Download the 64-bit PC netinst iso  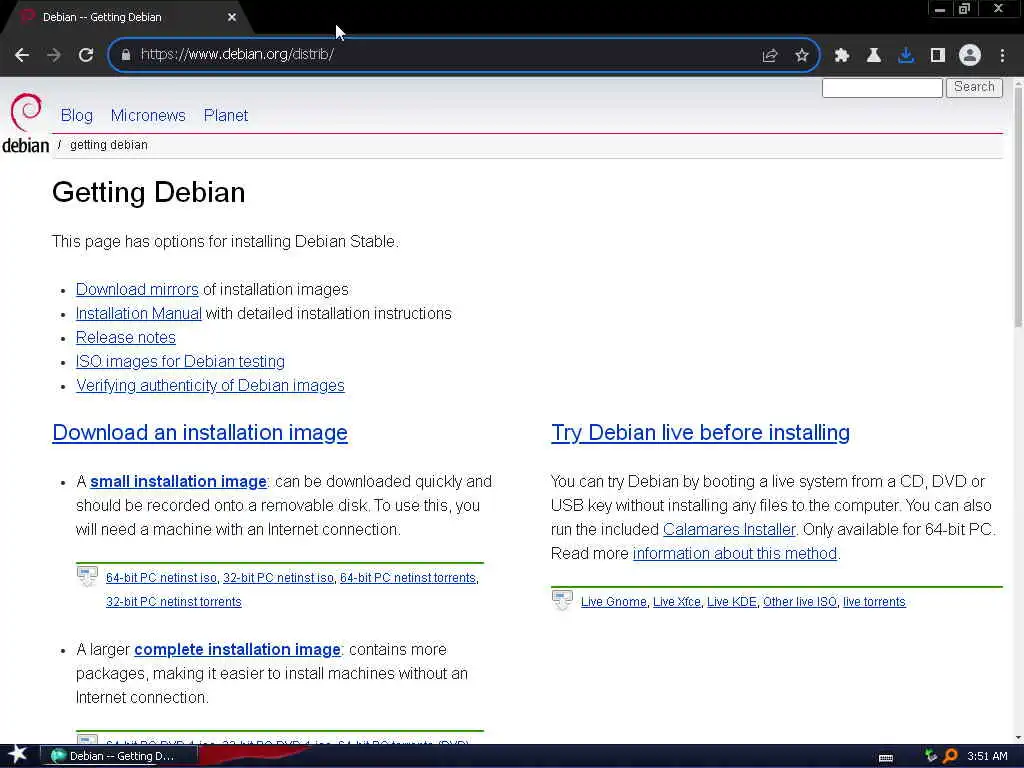[161, 578]
